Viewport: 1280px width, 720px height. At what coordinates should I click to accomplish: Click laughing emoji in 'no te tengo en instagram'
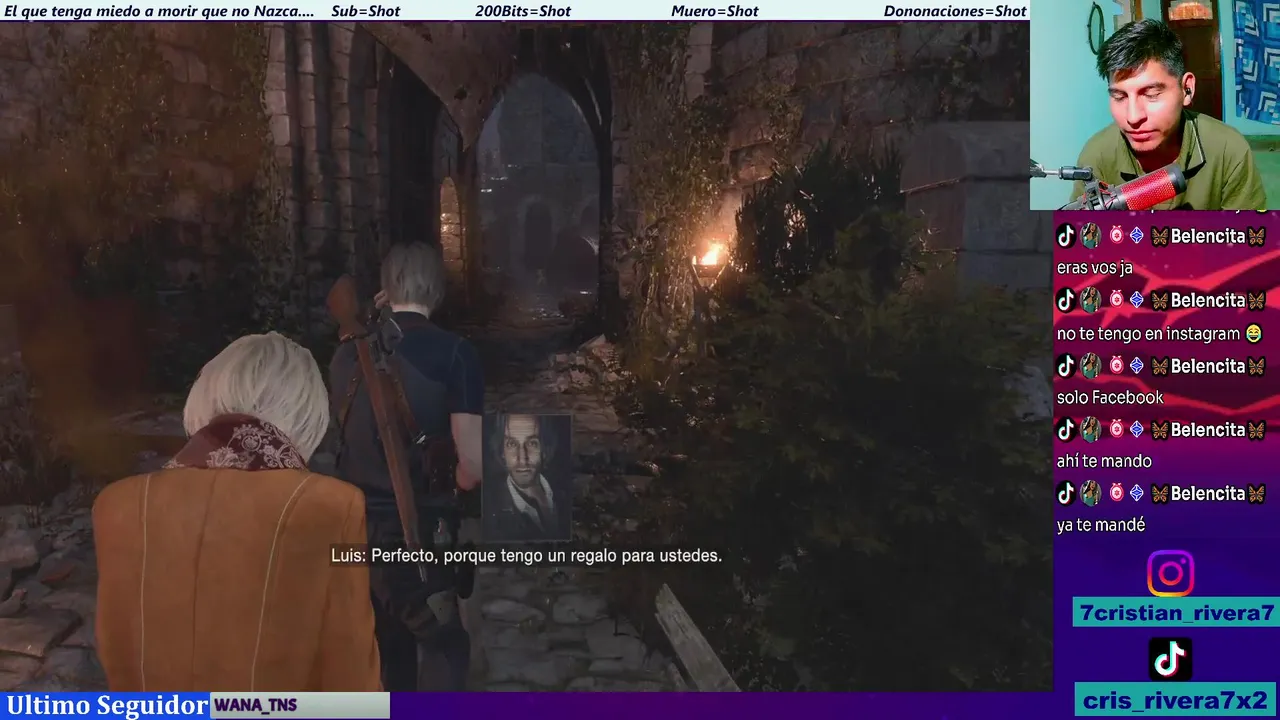1253,334
